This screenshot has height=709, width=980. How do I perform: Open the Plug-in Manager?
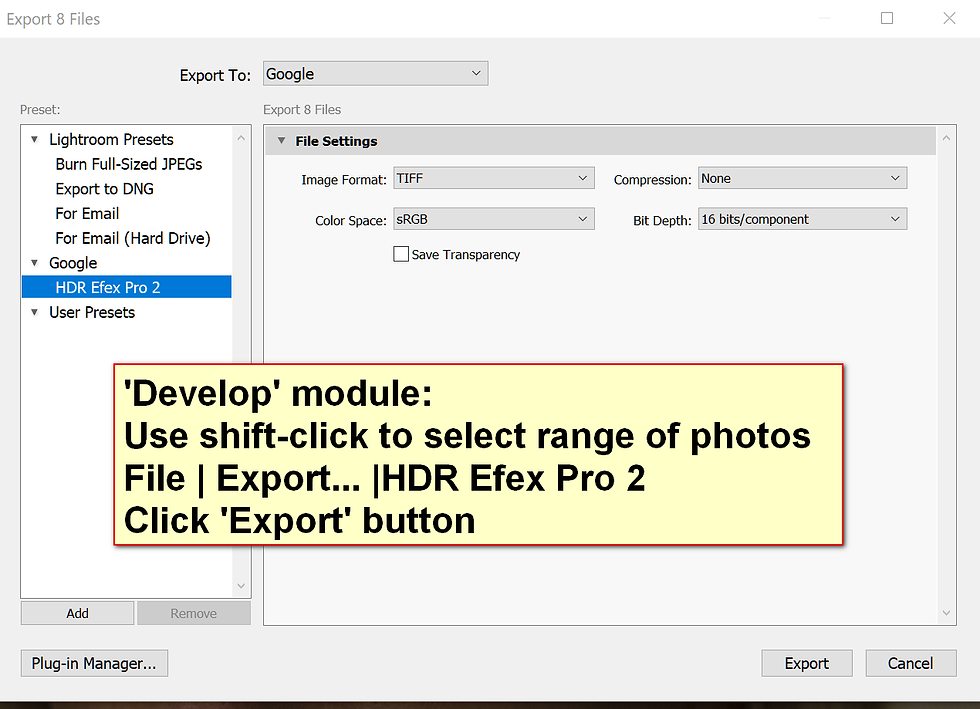click(x=94, y=663)
